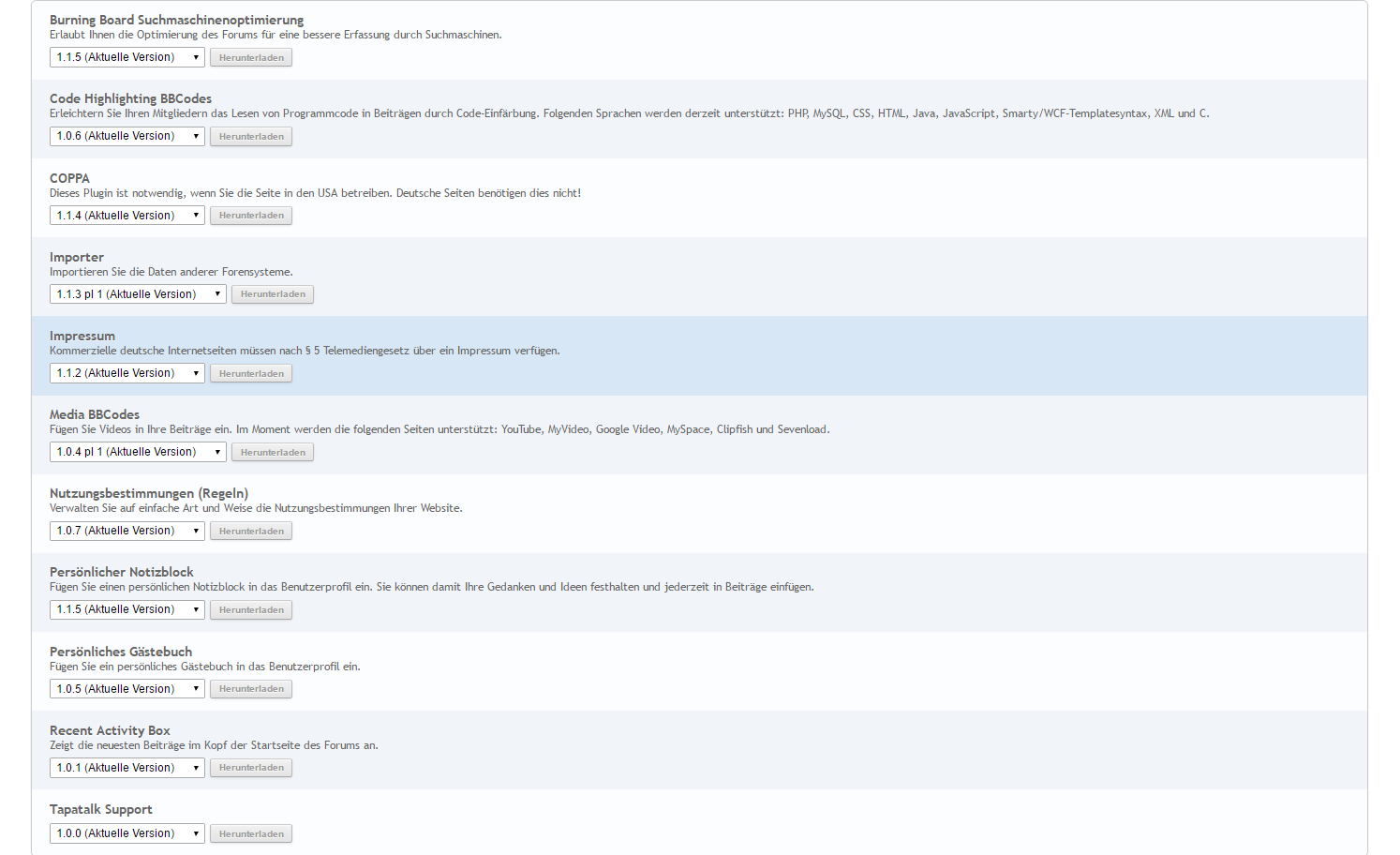This screenshot has height=855, width=1400.
Task: Download the Media BBCodes plugin
Action: tap(273, 452)
